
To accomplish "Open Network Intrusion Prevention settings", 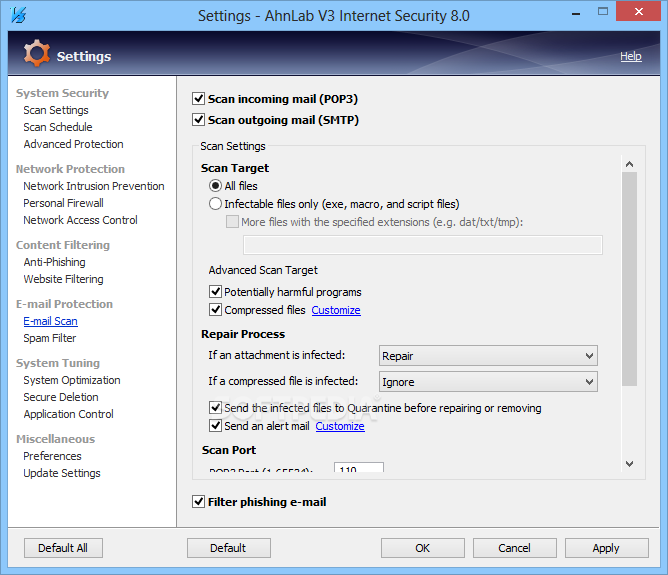I will point(94,186).
